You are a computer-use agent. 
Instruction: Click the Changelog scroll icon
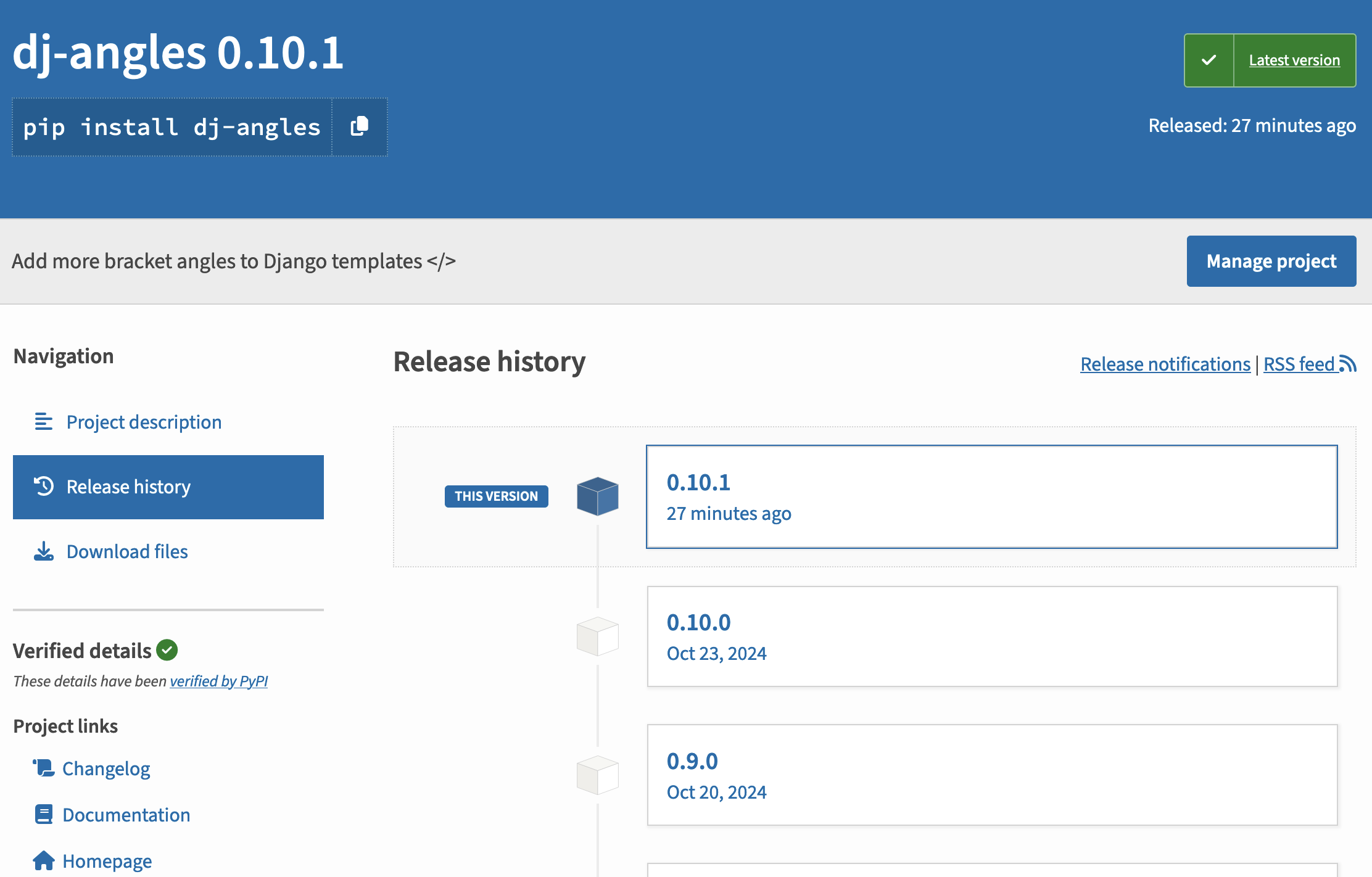click(x=44, y=768)
